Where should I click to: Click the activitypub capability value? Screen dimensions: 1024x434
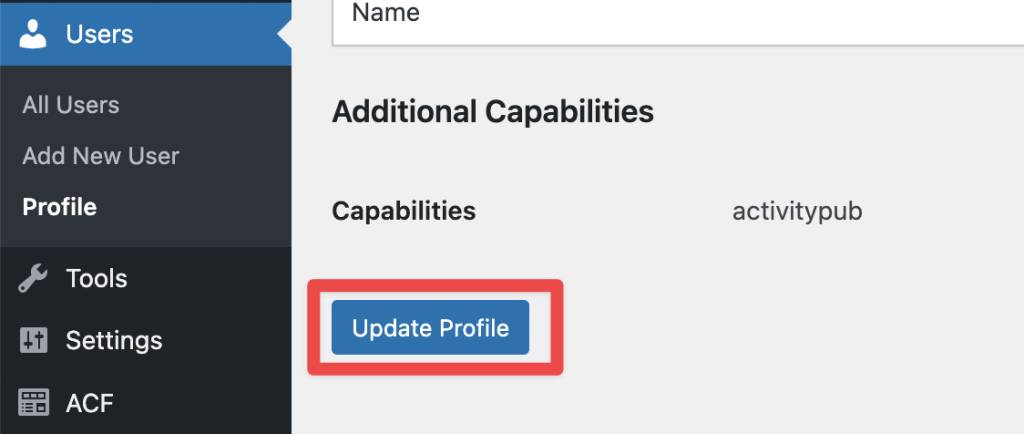click(x=797, y=211)
